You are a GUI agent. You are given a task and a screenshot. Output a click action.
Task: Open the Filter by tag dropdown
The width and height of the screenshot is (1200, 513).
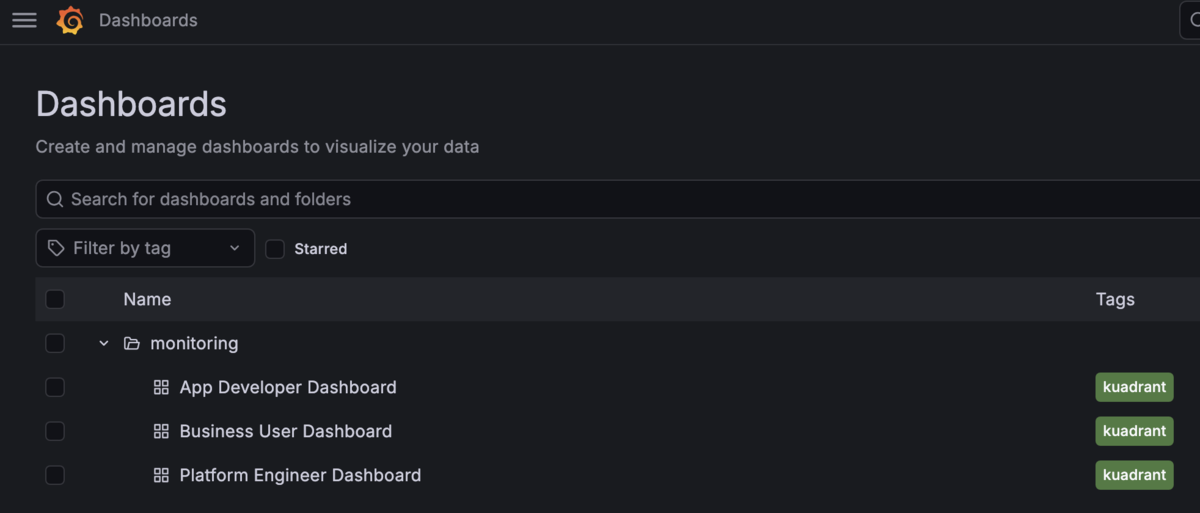point(145,248)
